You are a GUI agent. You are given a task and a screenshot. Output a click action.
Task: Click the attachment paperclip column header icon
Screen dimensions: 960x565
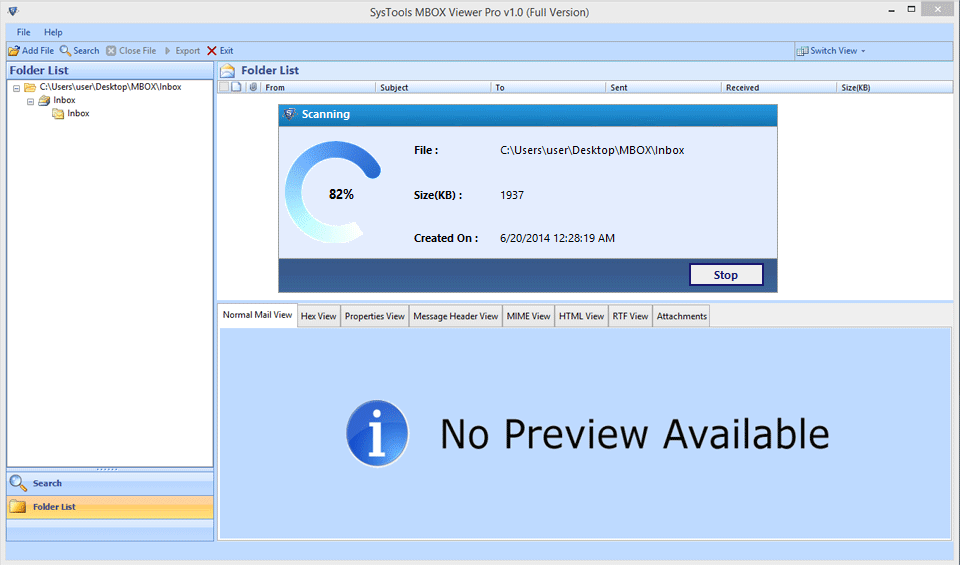coord(253,87)
